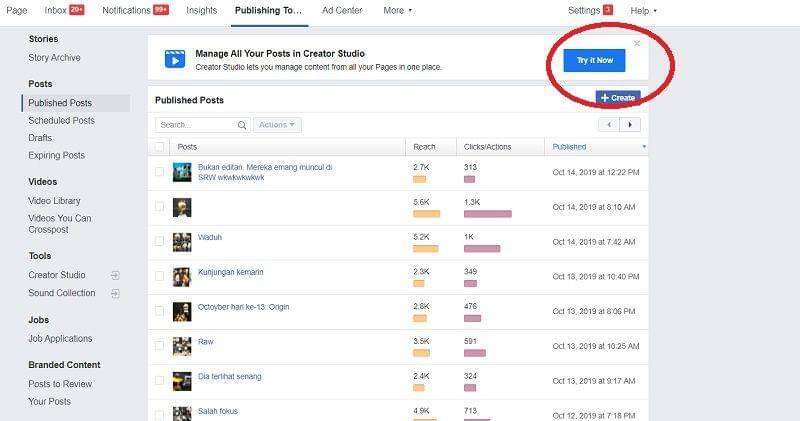Open post titled Raw

coord(206,341)
